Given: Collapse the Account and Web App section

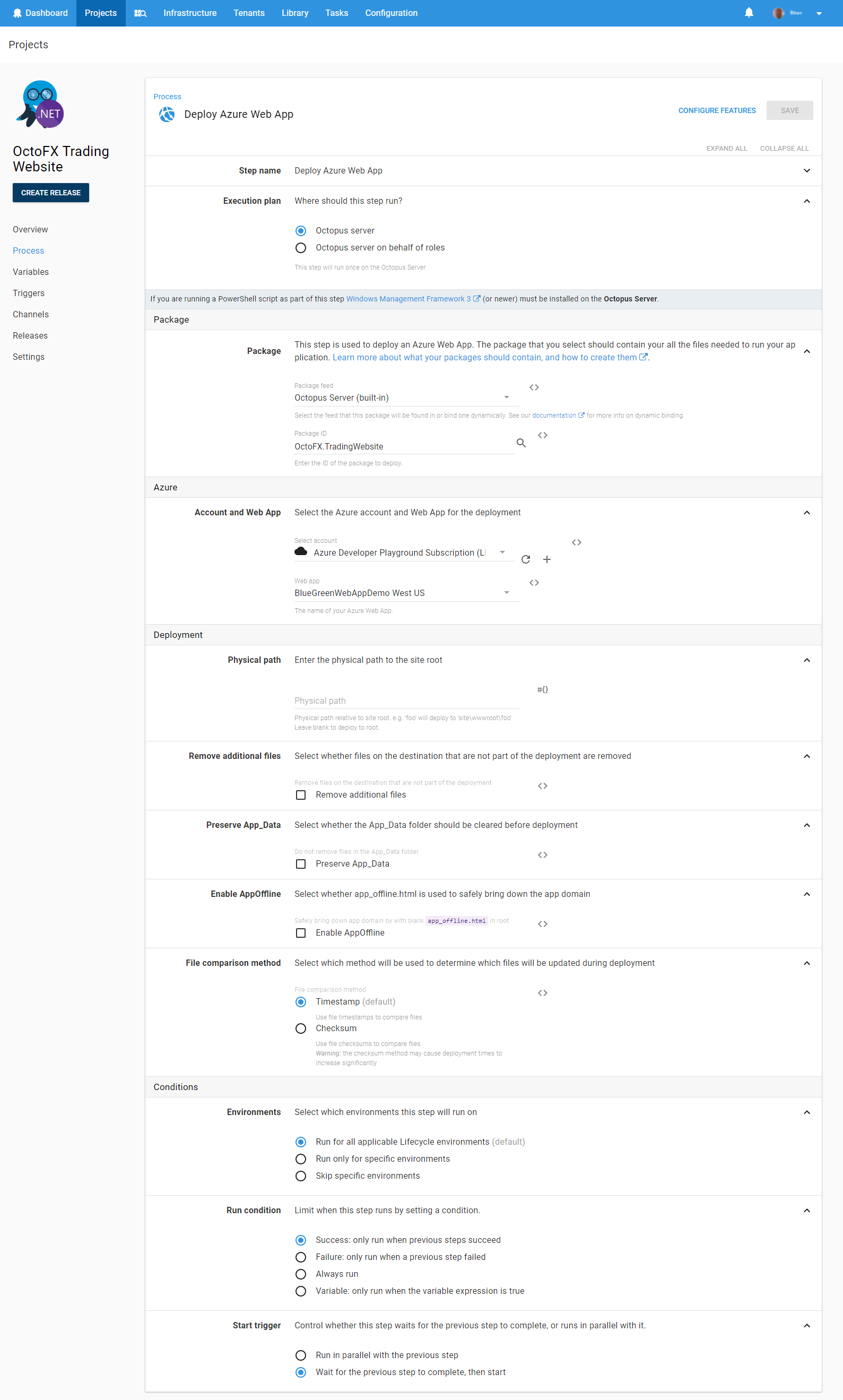Looking at the screenshot, I should 806,513.
